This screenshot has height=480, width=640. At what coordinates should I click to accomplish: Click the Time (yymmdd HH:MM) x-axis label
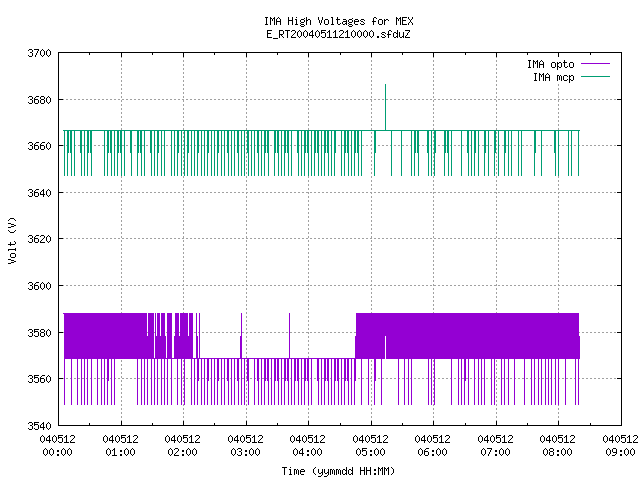click(338, 471)
